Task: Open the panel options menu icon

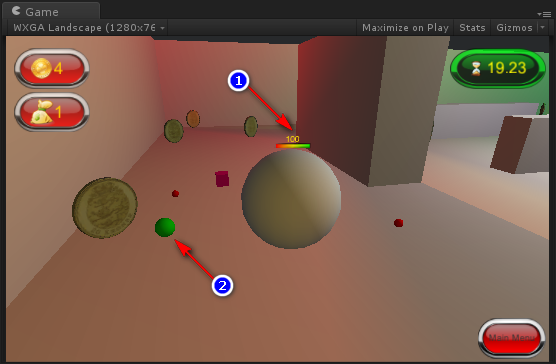Action: coord(544,14)
